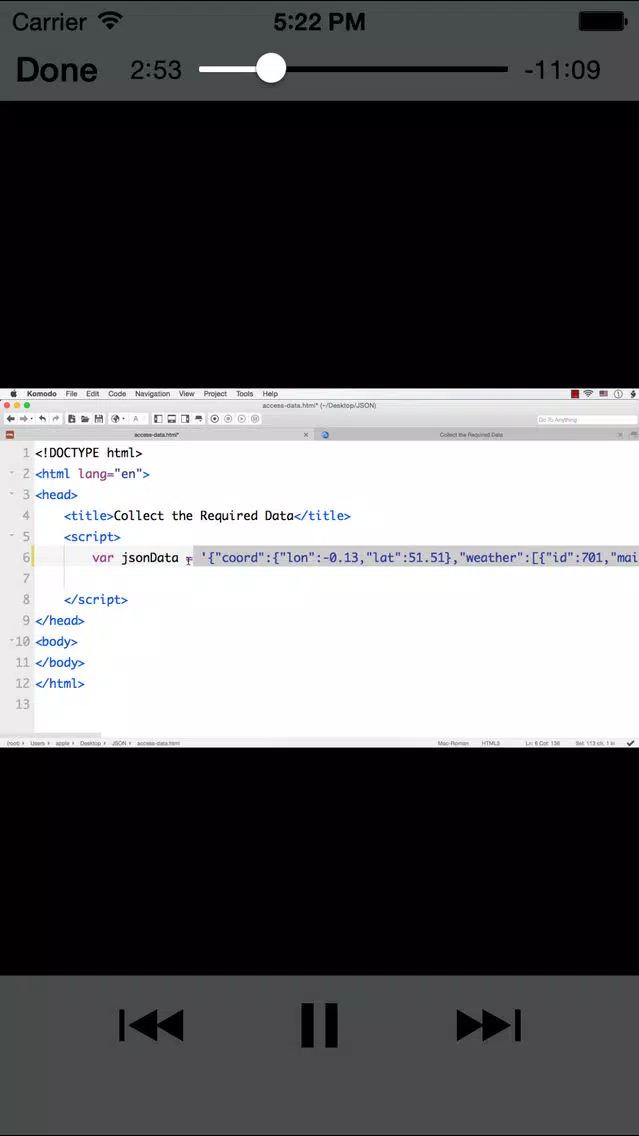639x1136 pixels.
Task: Collapse the head tag fold at line 3
Action: pos(12,494)
